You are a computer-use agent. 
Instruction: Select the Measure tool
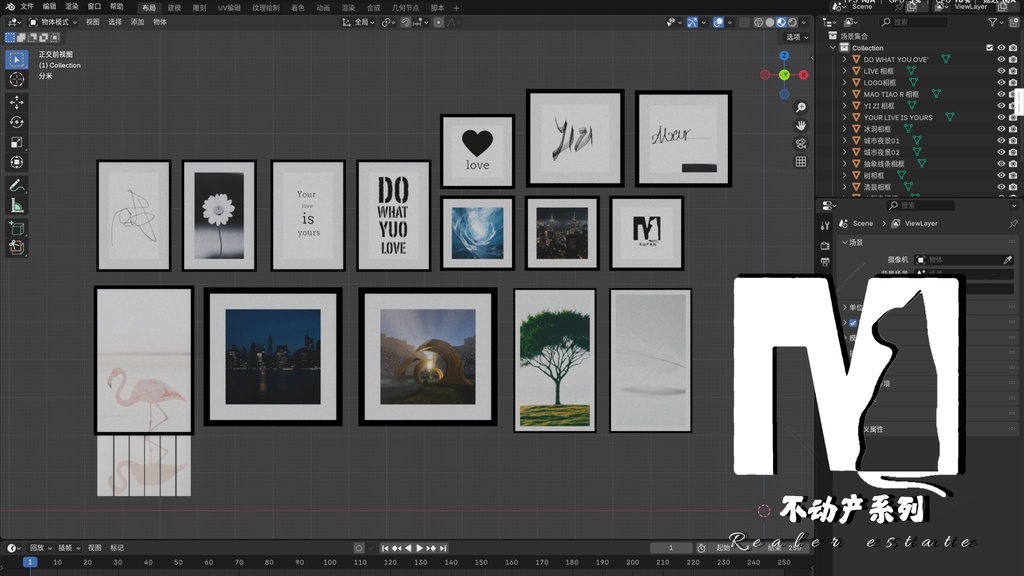point(17,206)
